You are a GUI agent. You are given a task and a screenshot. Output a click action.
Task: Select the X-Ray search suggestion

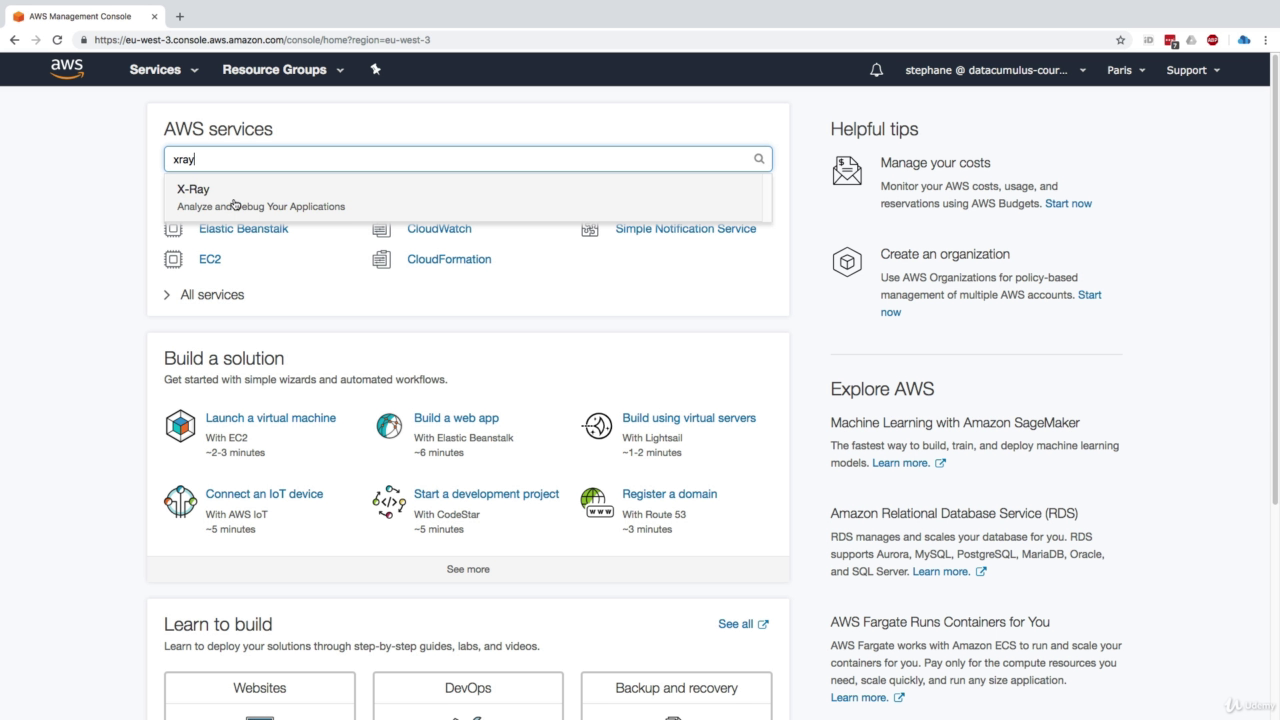point(463,197)
